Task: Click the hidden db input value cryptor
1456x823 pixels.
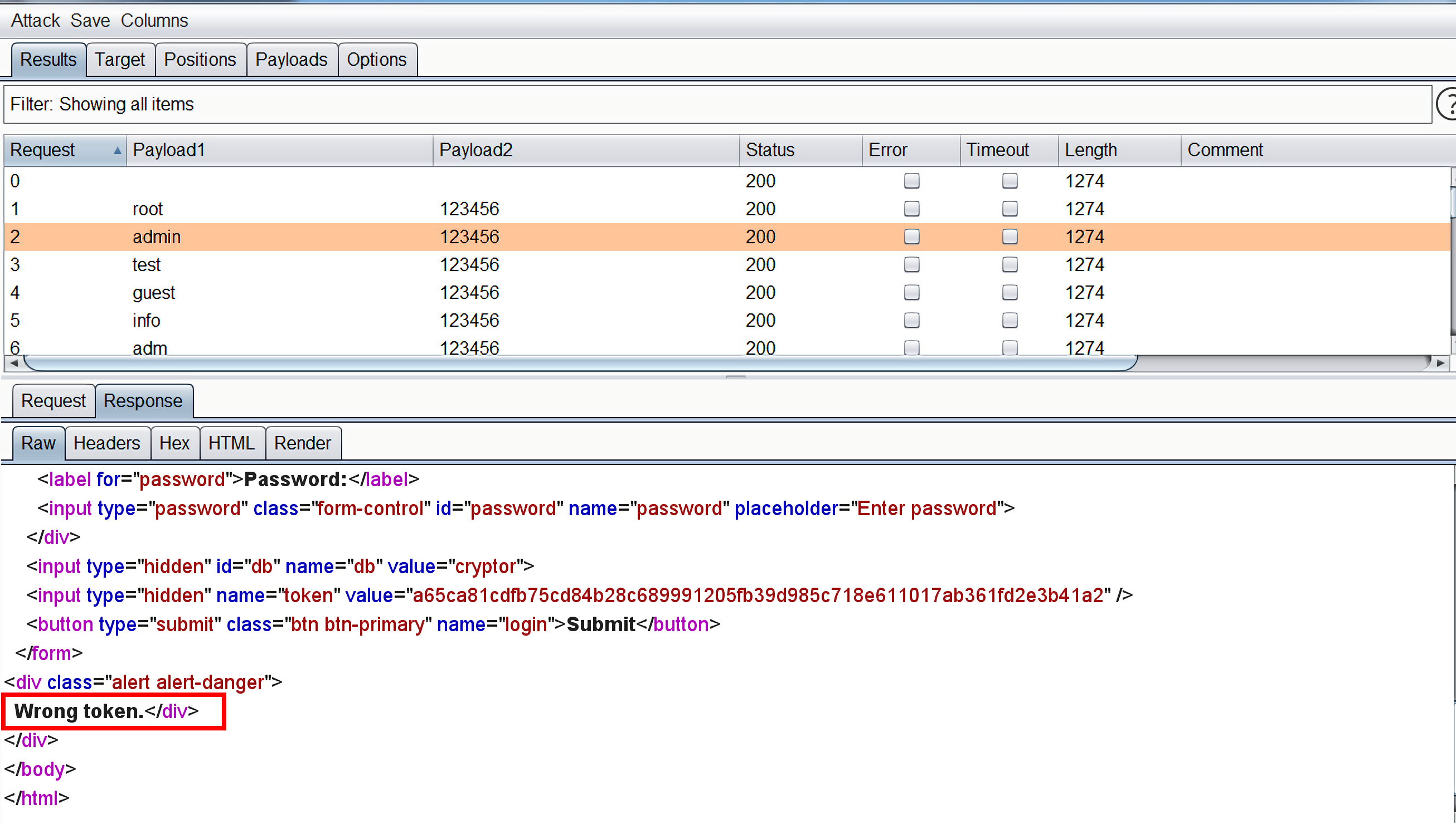Action: point(486,567)
